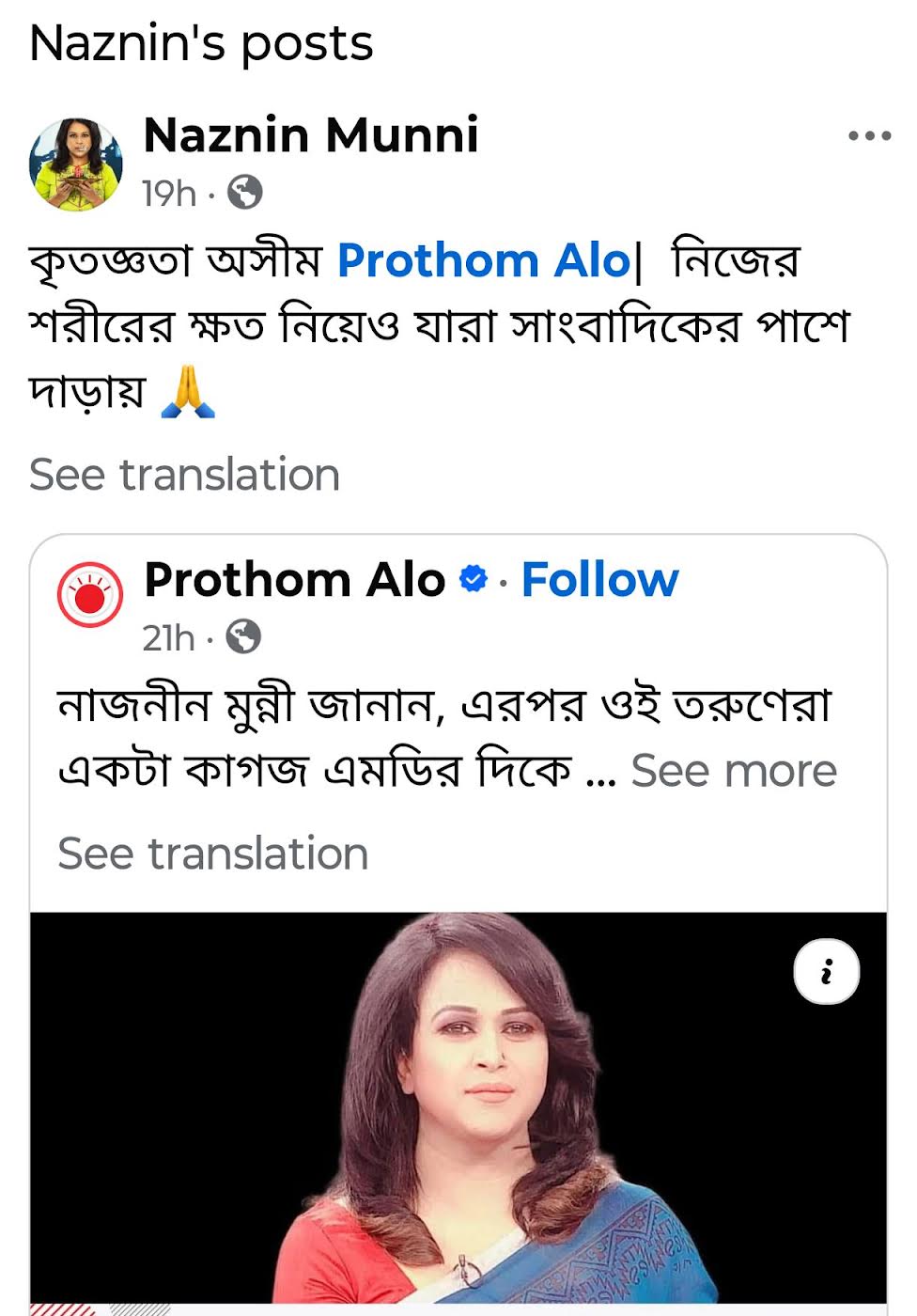Tap the Prothom Alo red logo avatar
The width and height of the screenshot is (917, 1316).
click(x=90, y=594)
